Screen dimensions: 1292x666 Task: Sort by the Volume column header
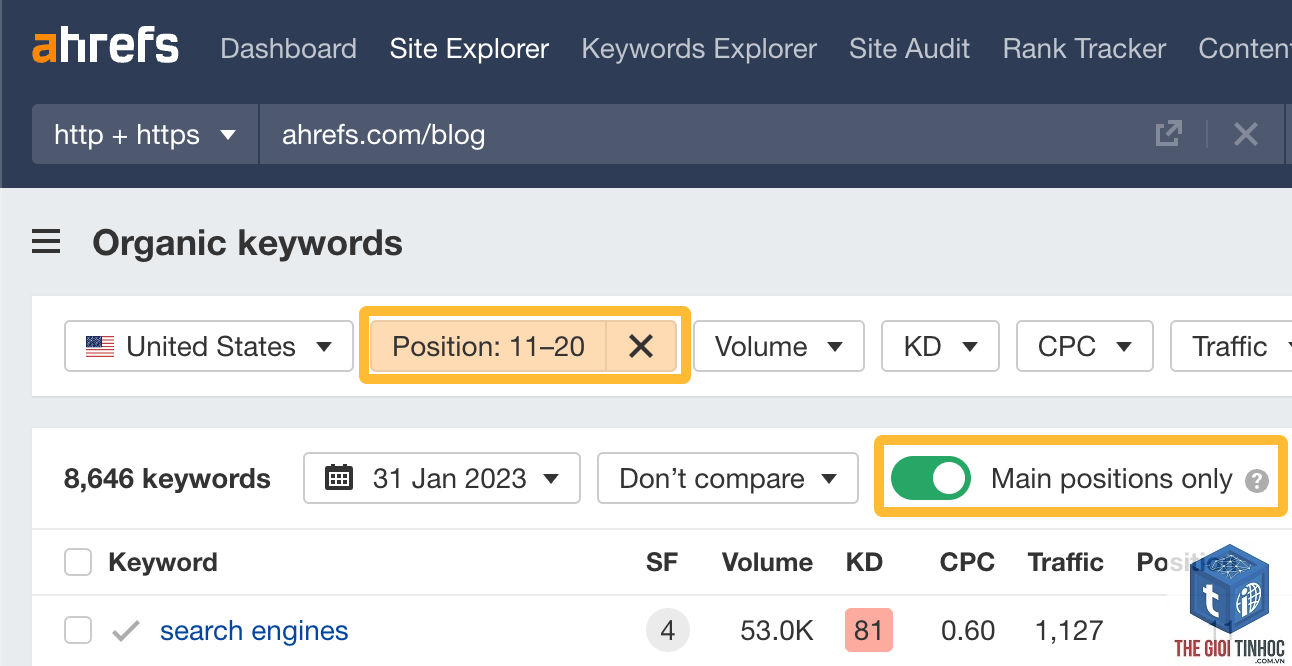pyautogui.click(x=767, y=562)
